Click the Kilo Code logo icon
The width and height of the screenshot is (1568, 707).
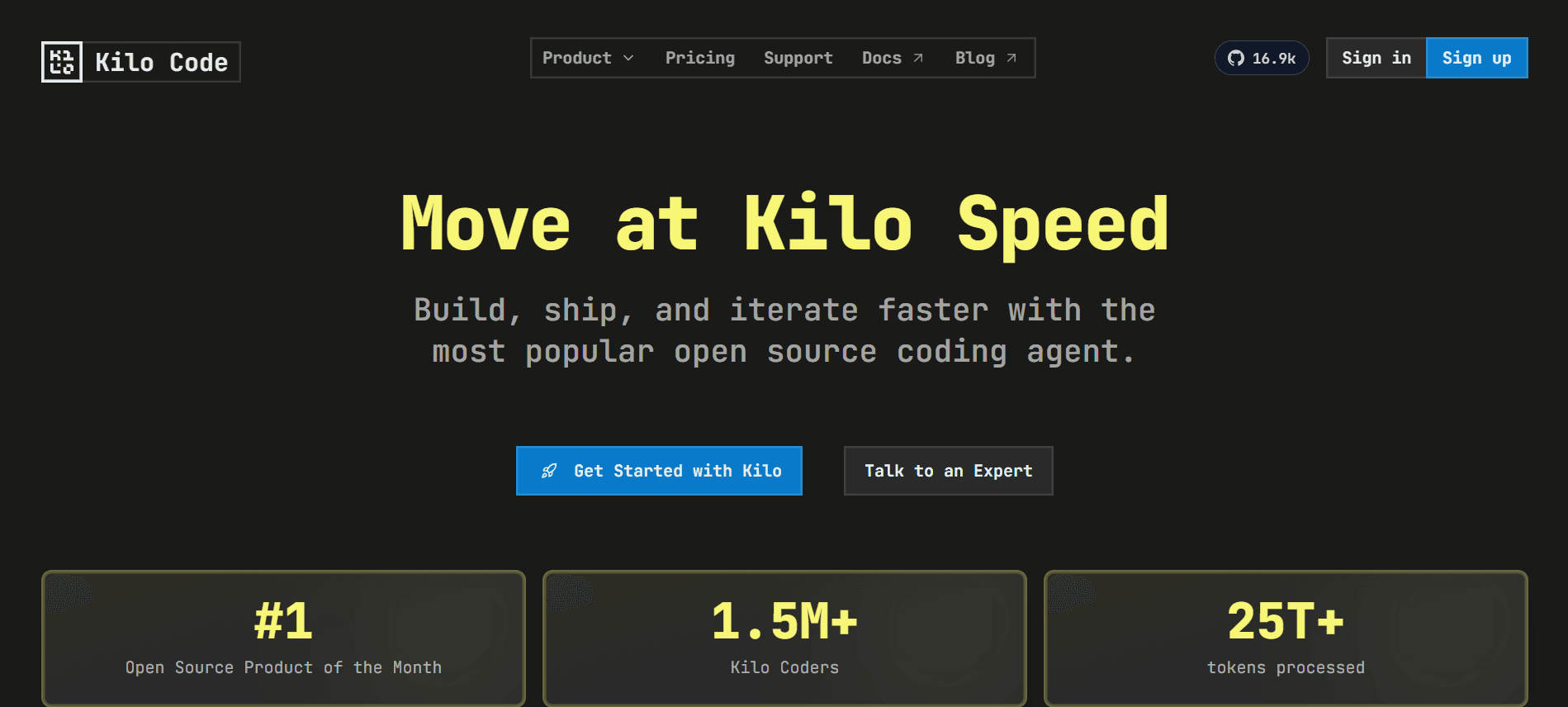62,62
